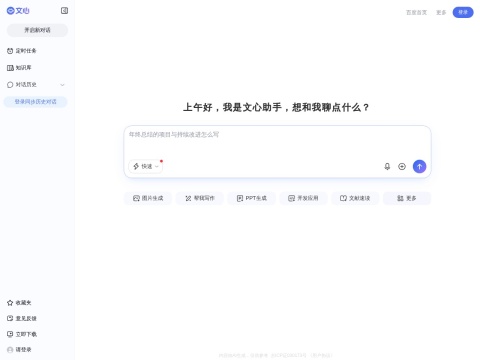Open 意见反馈 feedback
This screenshot has height=360, width=480.
tap(22, 318)
